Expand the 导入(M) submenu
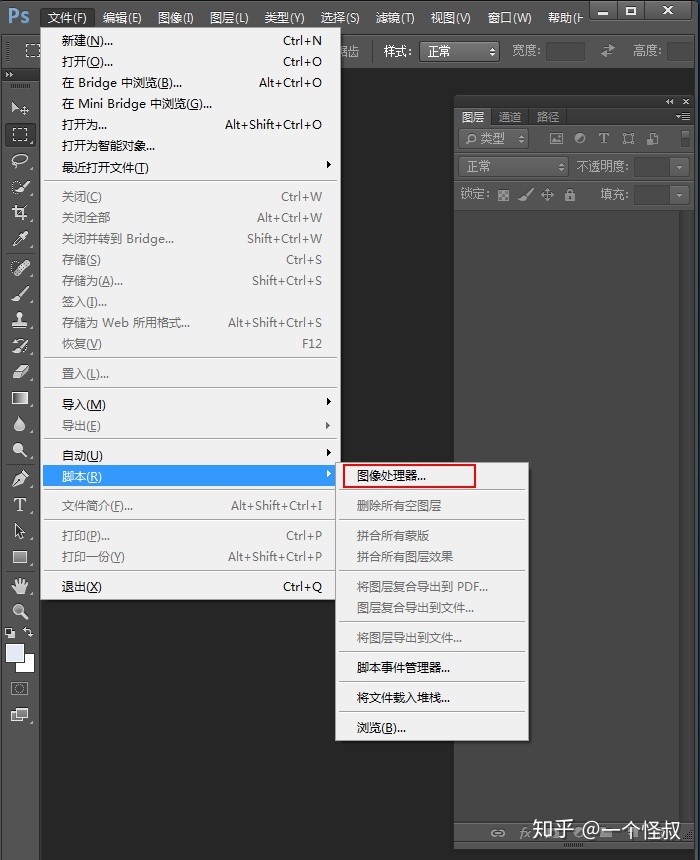Viewport: 700px width, 860px height. (190, 405)
